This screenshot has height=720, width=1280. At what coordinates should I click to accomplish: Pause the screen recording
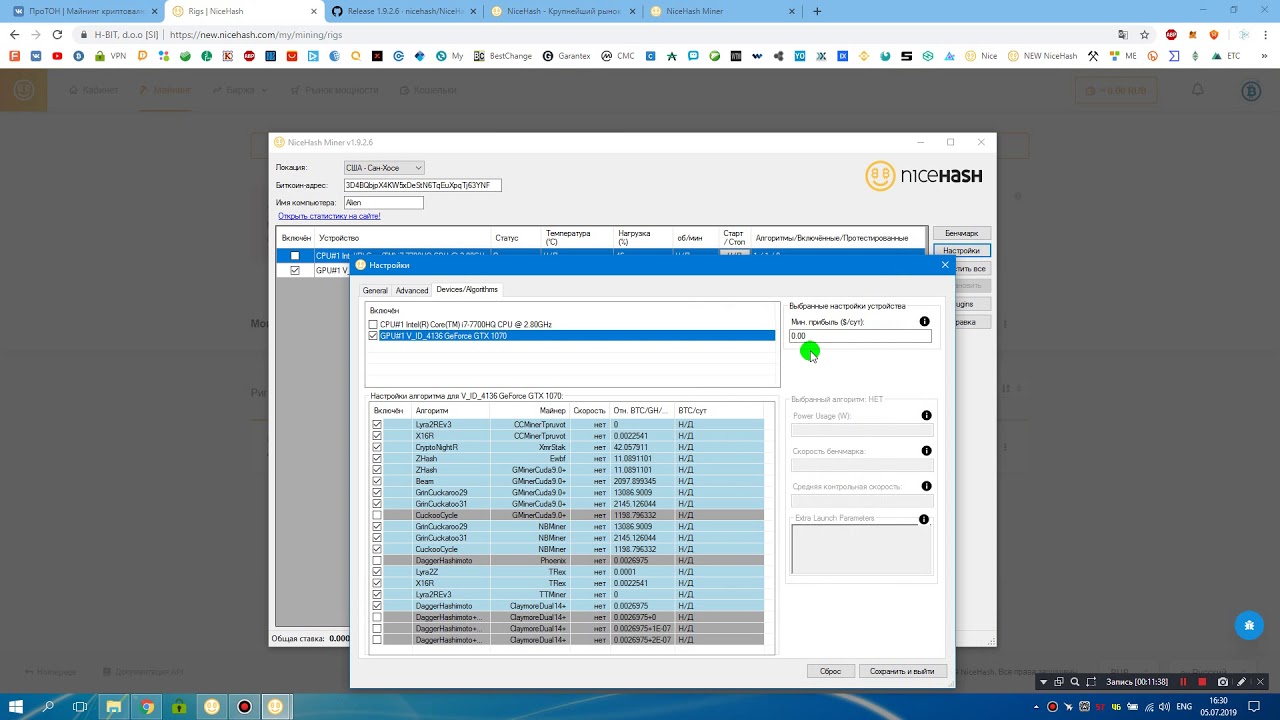1183,682
